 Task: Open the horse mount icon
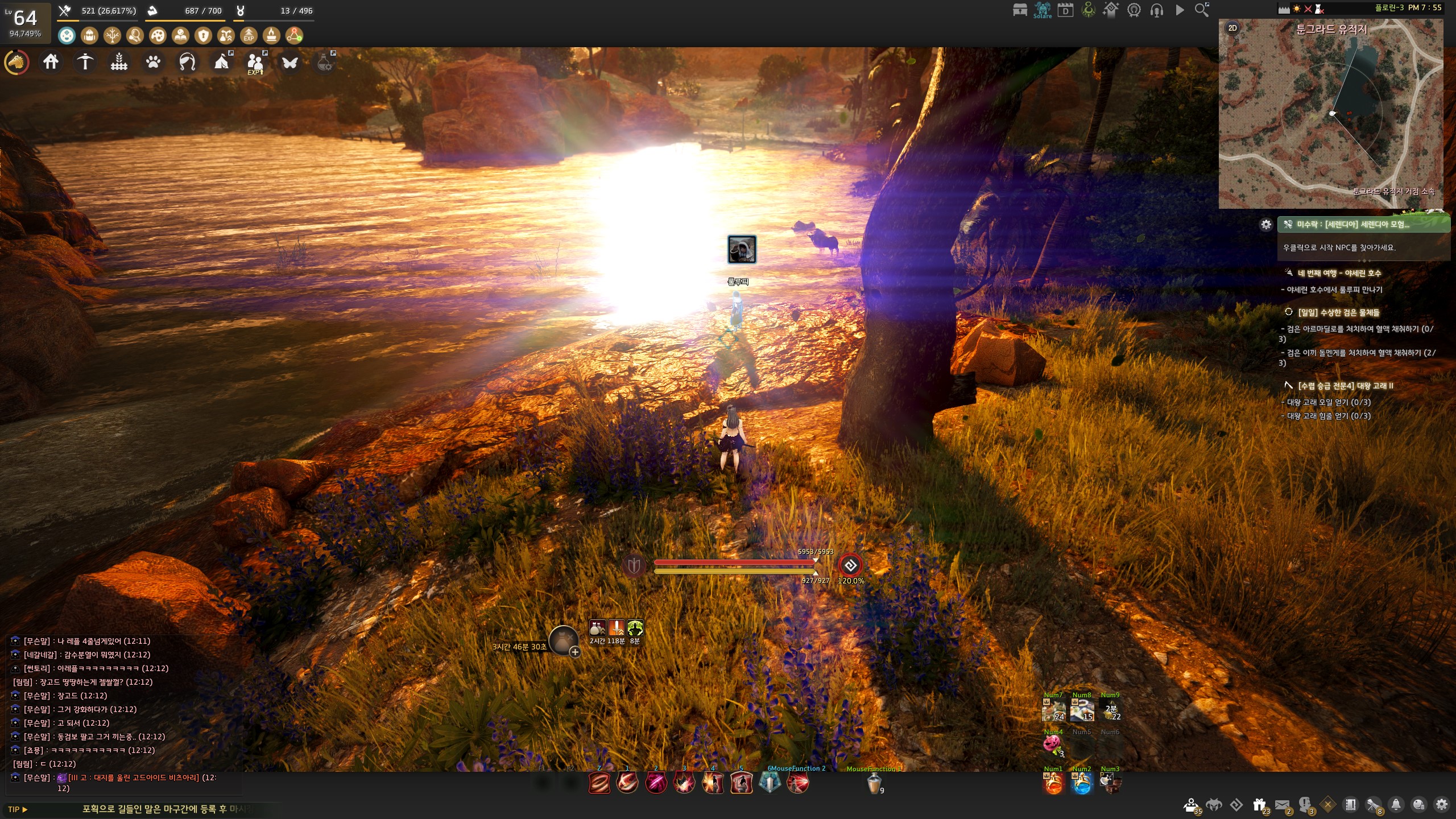(17, 61)
